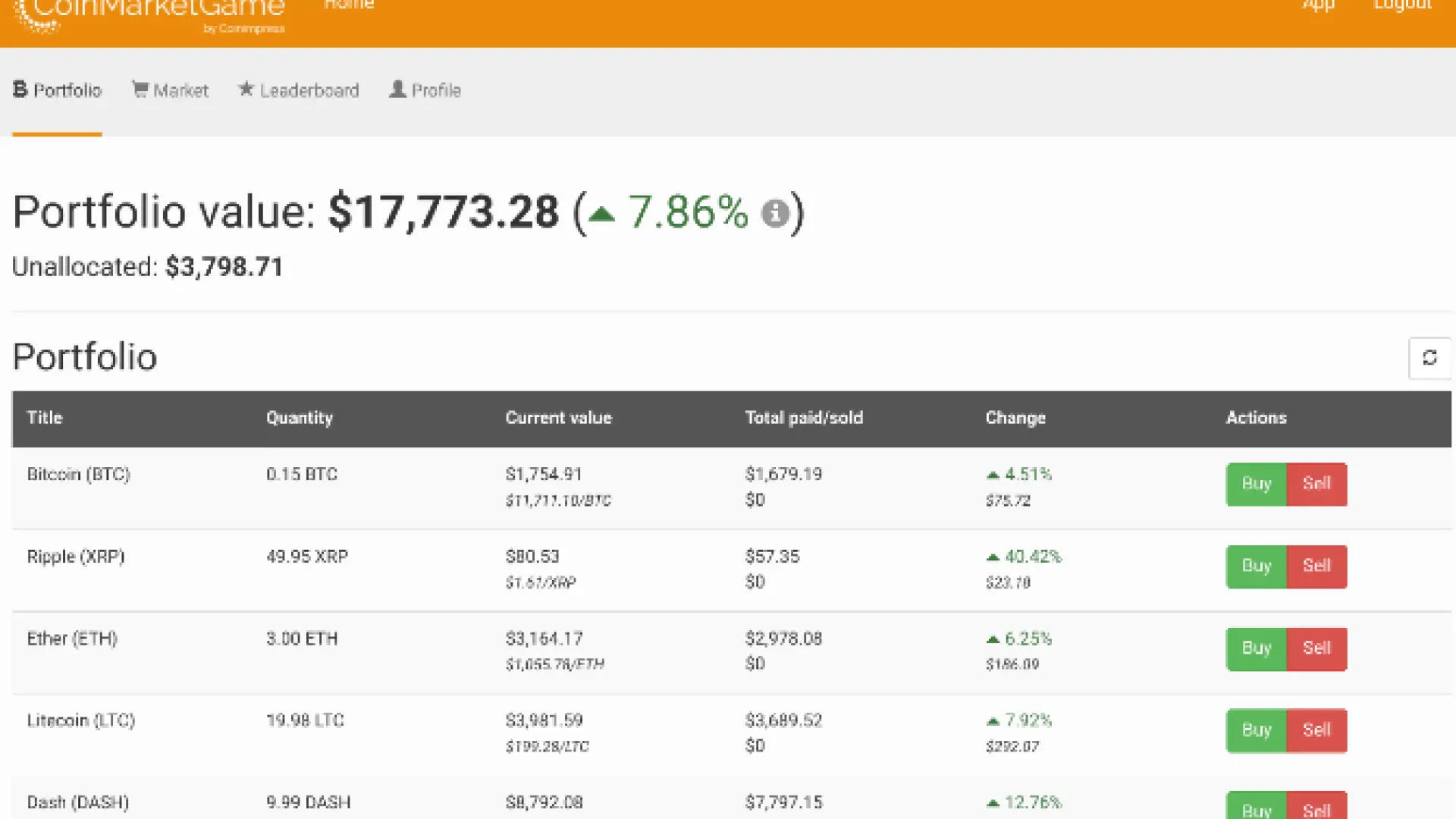Click the Ripple (XRP) row title

click(x=75, y=556)
